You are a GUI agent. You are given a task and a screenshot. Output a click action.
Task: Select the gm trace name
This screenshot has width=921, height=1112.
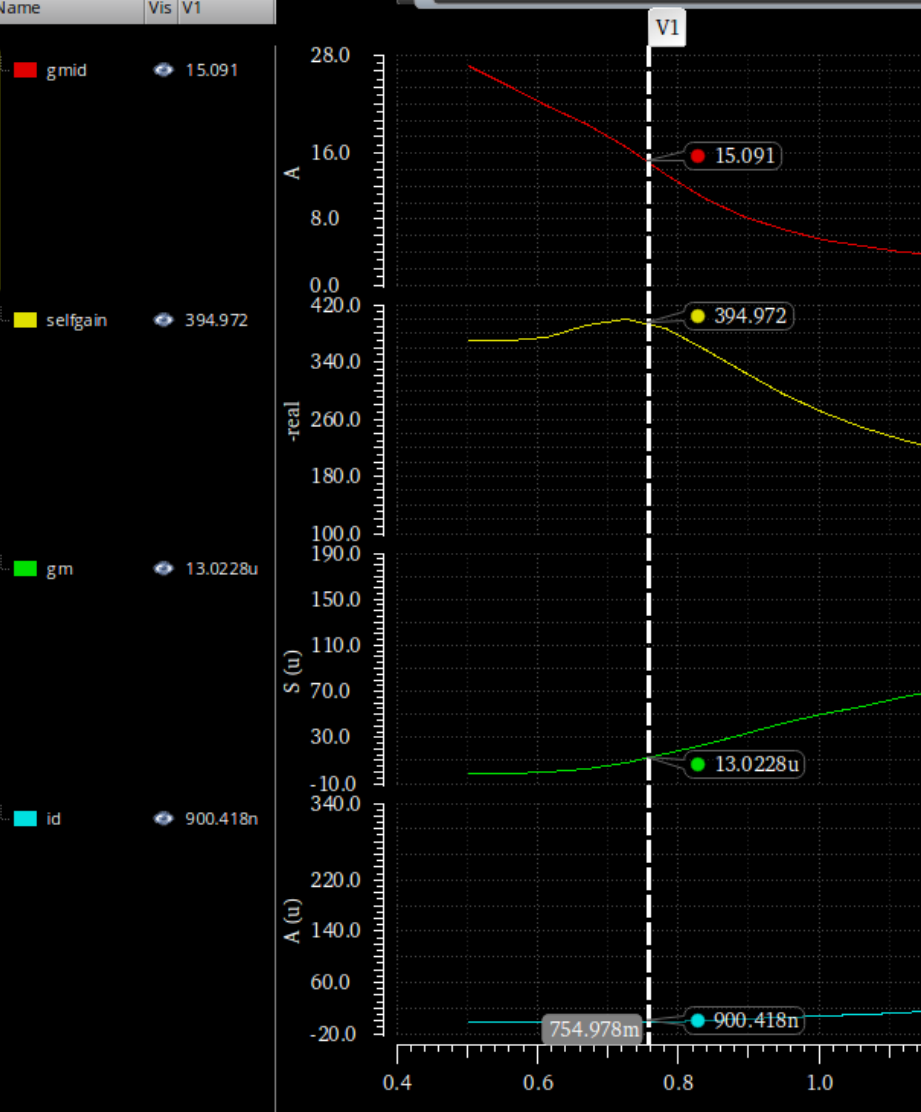coord(60,569)
